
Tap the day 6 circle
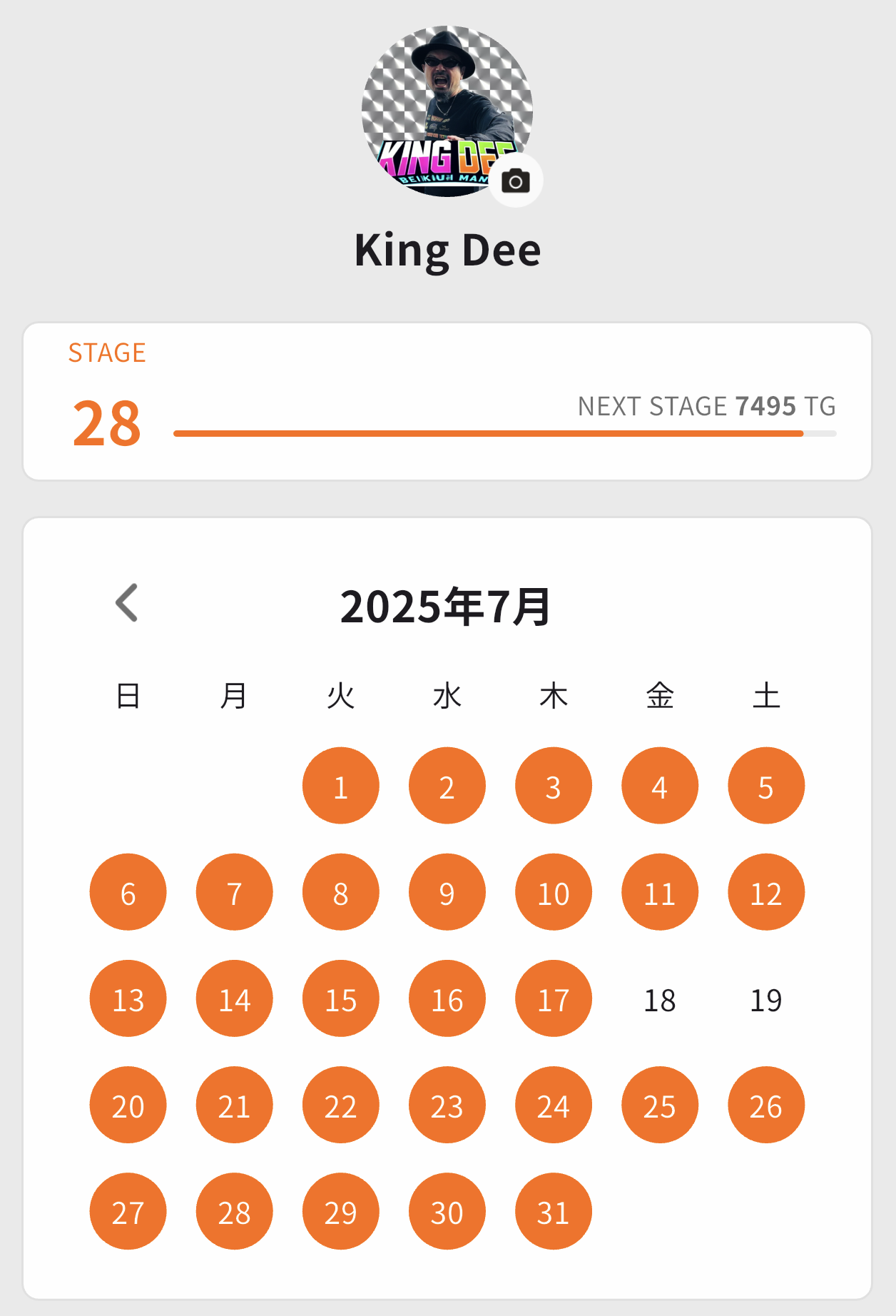128,892
